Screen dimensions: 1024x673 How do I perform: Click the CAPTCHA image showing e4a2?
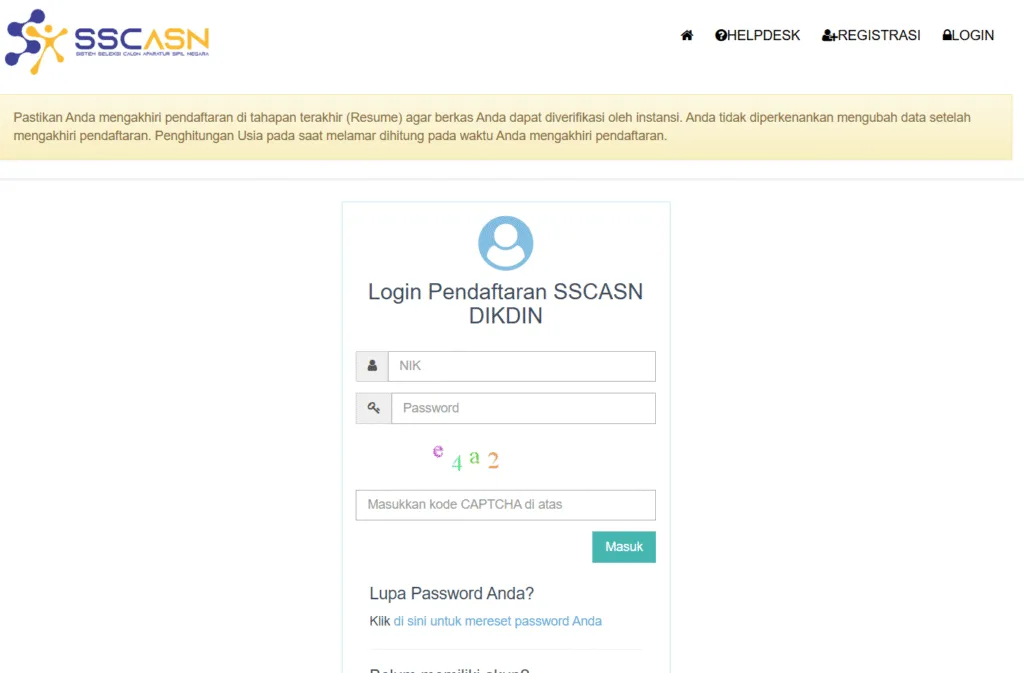click(x=466, y=457)
